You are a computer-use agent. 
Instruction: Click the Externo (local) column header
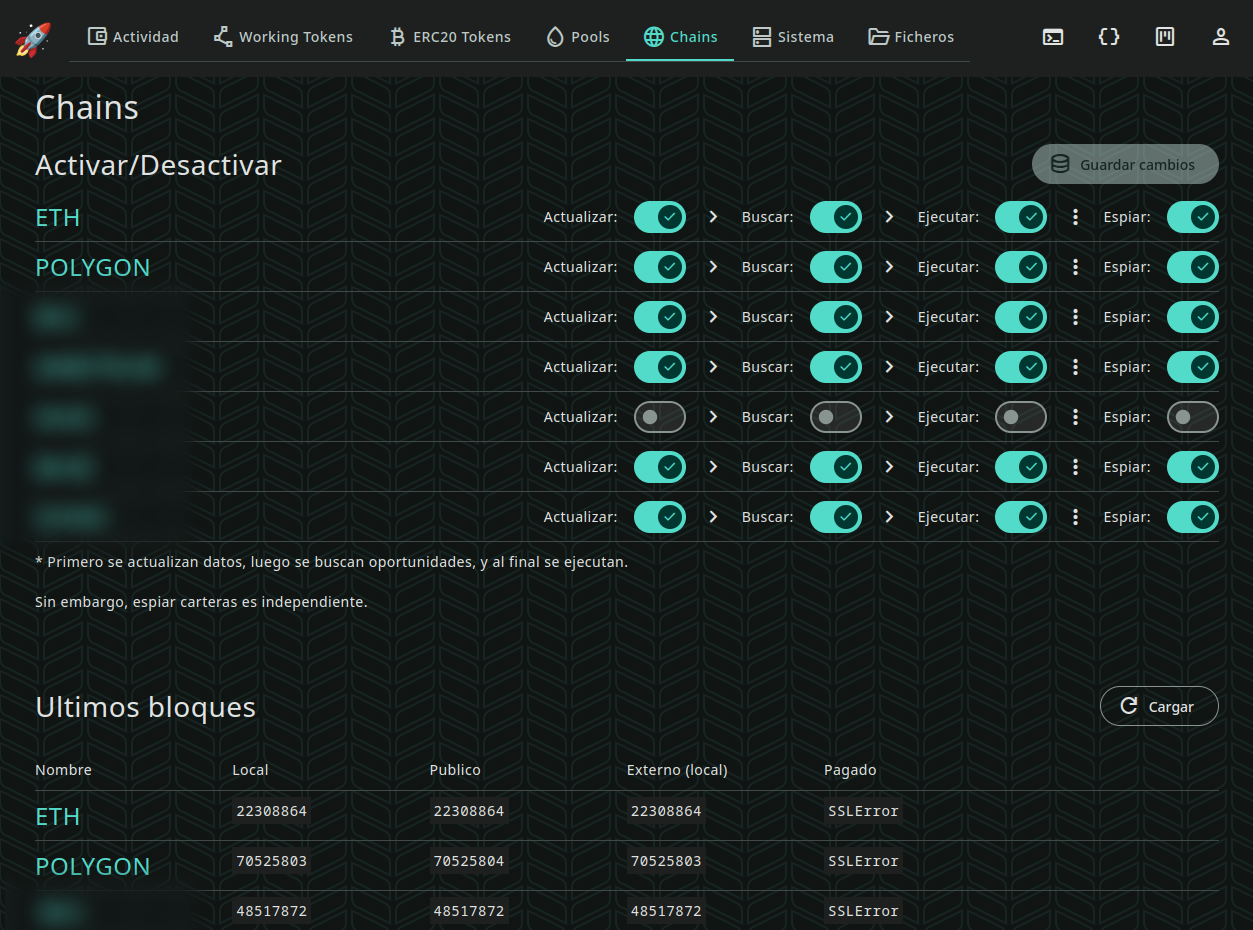(677, 770)
